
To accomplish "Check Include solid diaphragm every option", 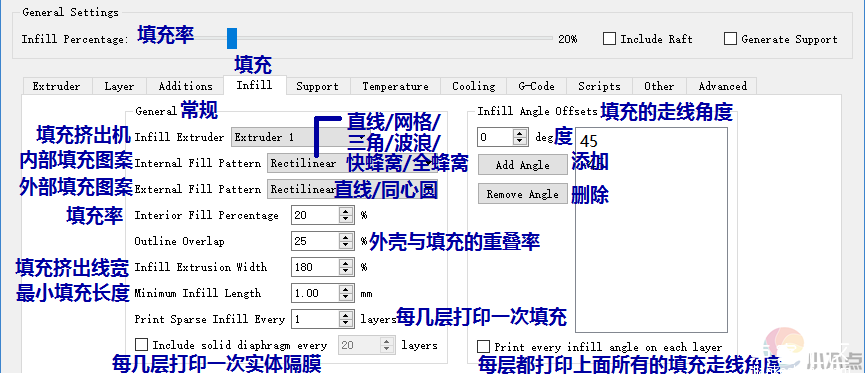I will (142, 345).
